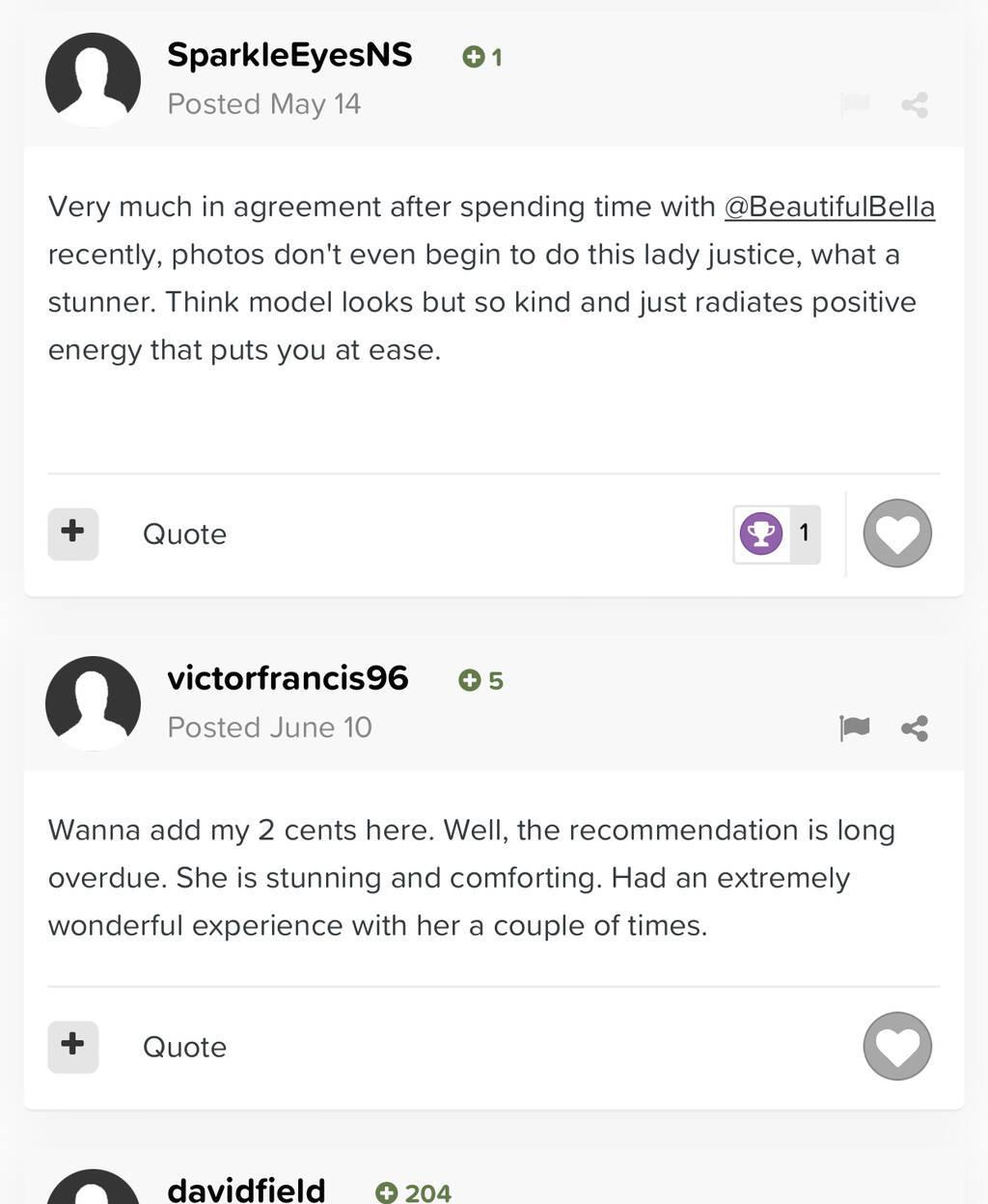Image resolution: width=988 pixels, height=1204 pixels.
Task: Open the SparkleEyesNS username link
Action: click(289, 55)
